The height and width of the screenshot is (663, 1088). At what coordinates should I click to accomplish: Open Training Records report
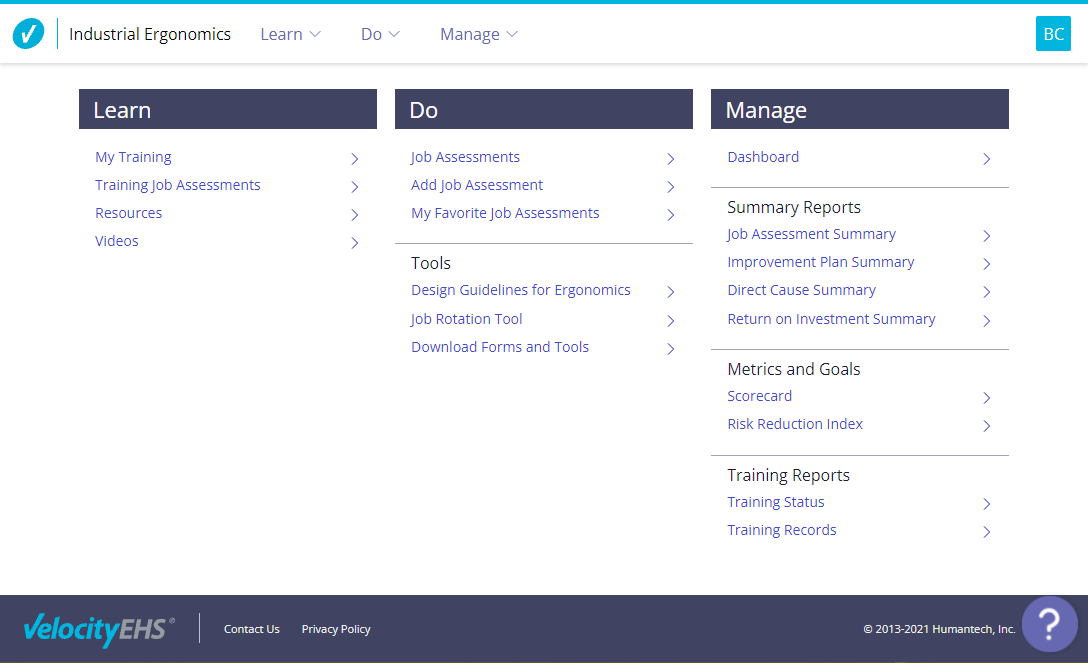click(781, 530)
